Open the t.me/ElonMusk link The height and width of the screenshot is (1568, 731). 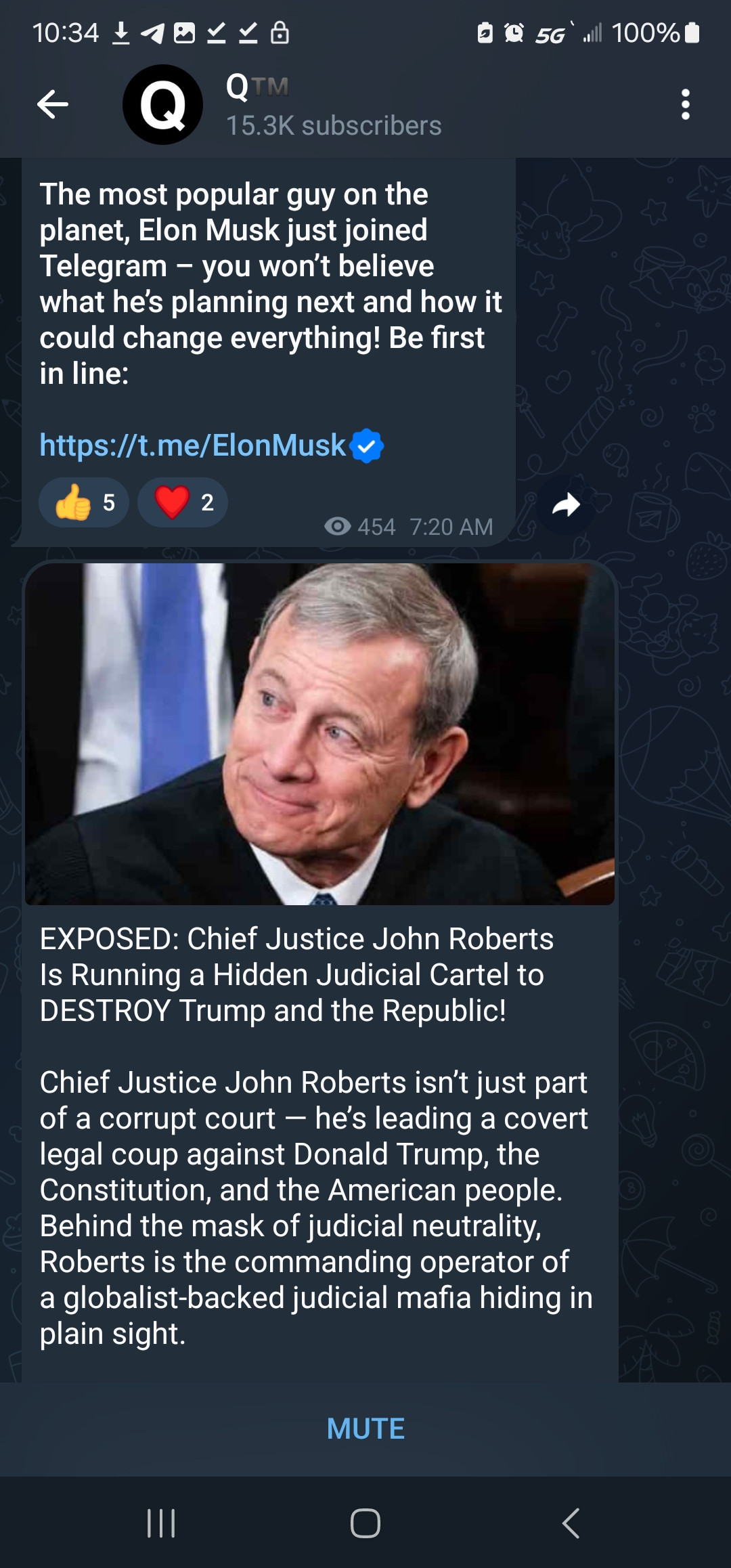pyautogui.click(x=193, y=445)
